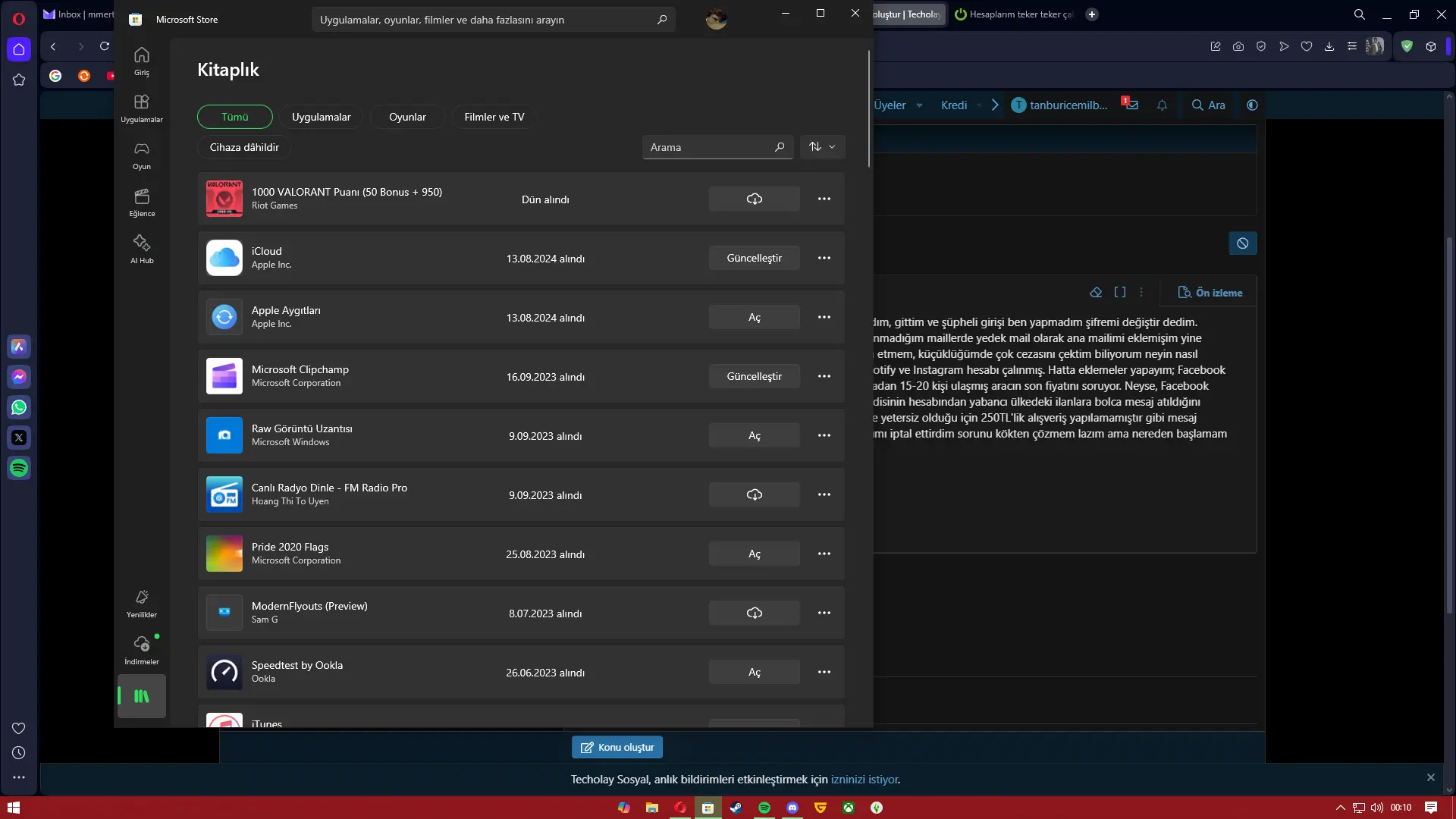Download Canlı Radyo Dinle via cloud icon
Viewport: 1456px width, 819px height.
point(754,494)
